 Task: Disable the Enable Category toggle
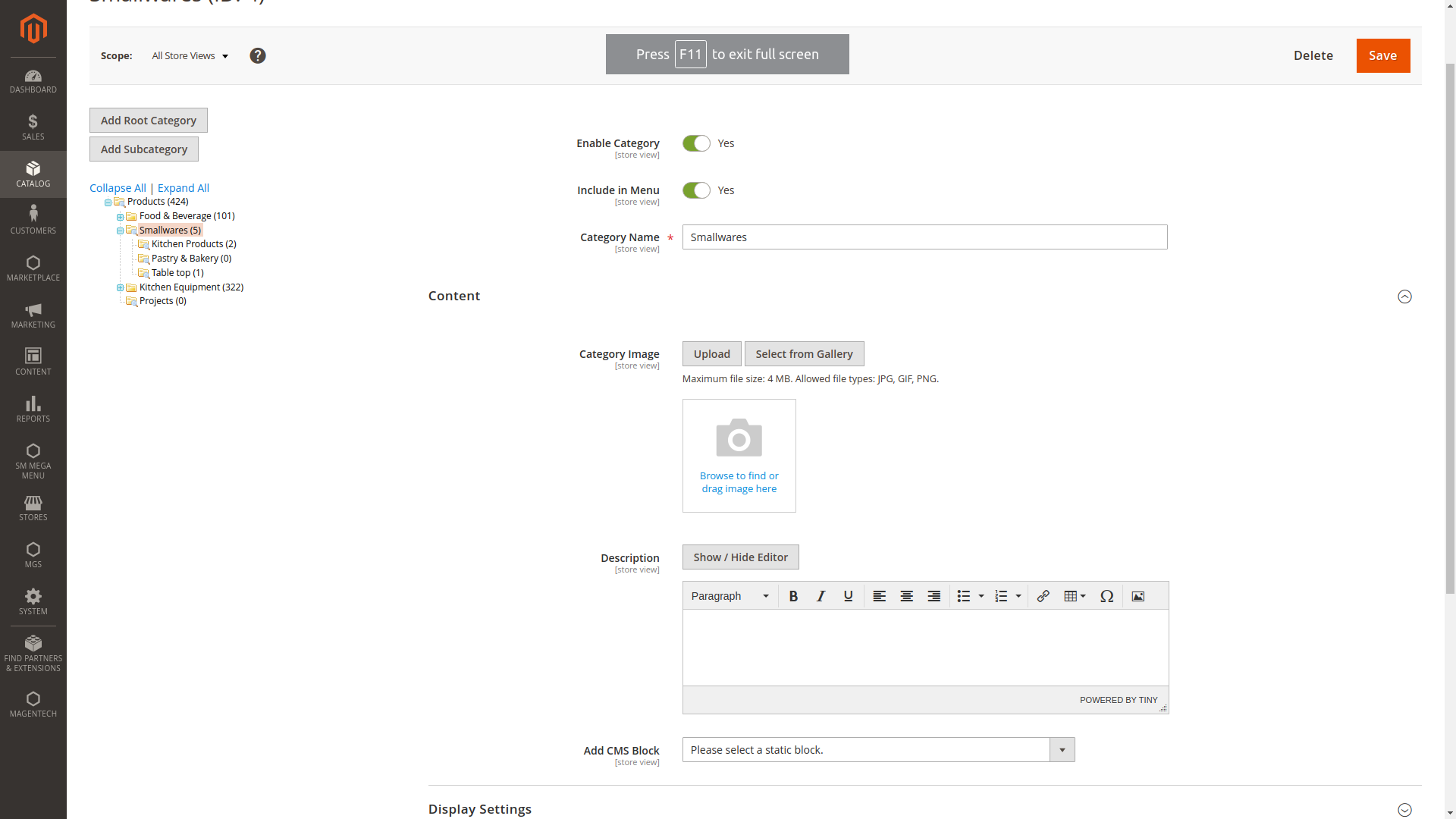click(695, 143)
